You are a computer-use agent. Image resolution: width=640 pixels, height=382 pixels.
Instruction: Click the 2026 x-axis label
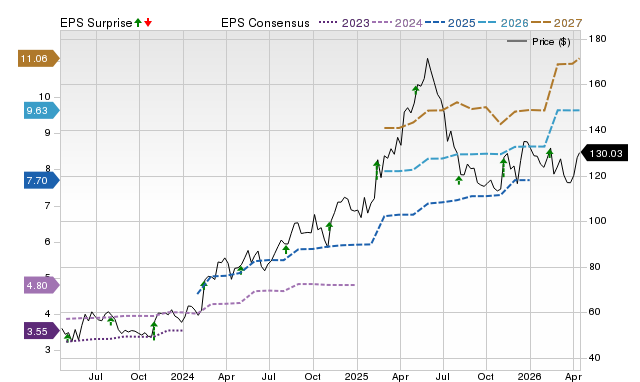click(x=529, y=376)
